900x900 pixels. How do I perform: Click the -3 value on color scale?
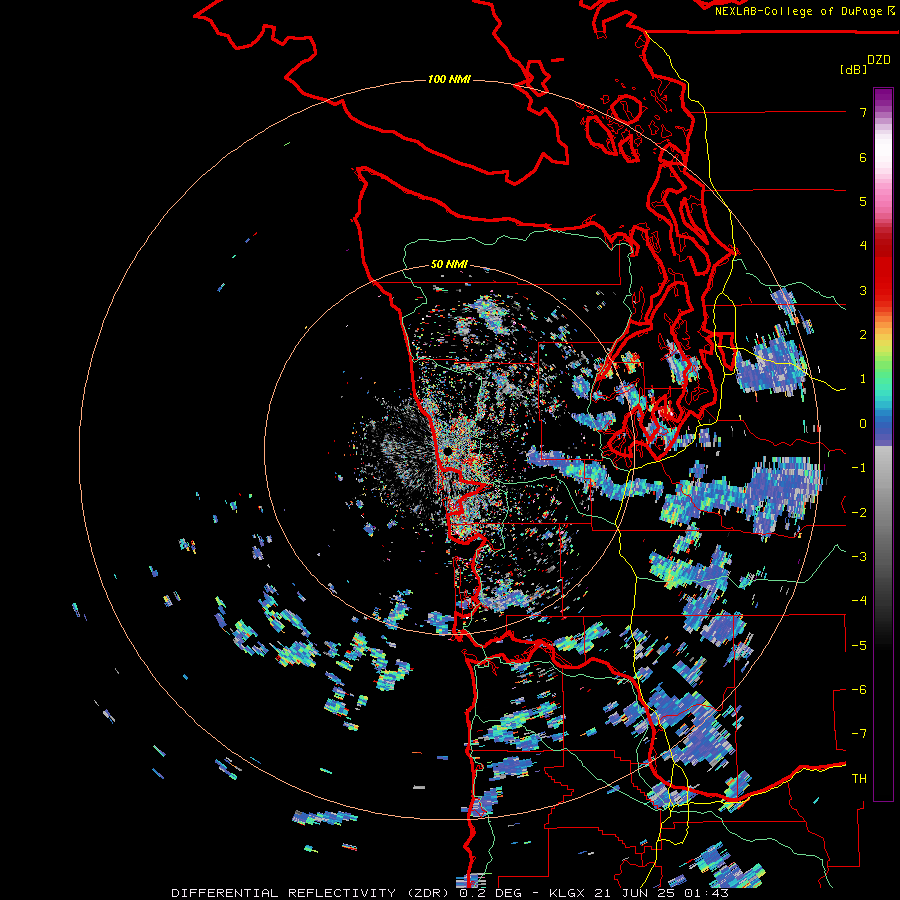[x=859, y=556]
